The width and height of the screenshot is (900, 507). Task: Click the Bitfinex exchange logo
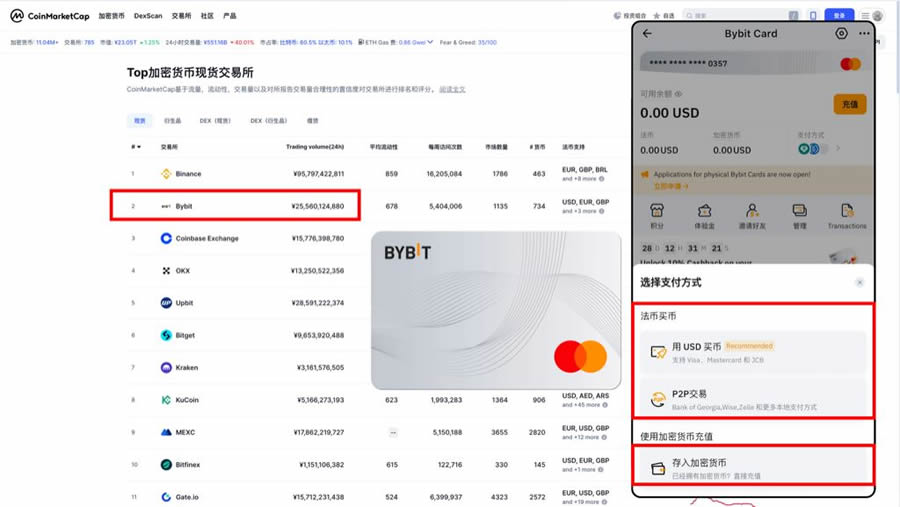166,465
